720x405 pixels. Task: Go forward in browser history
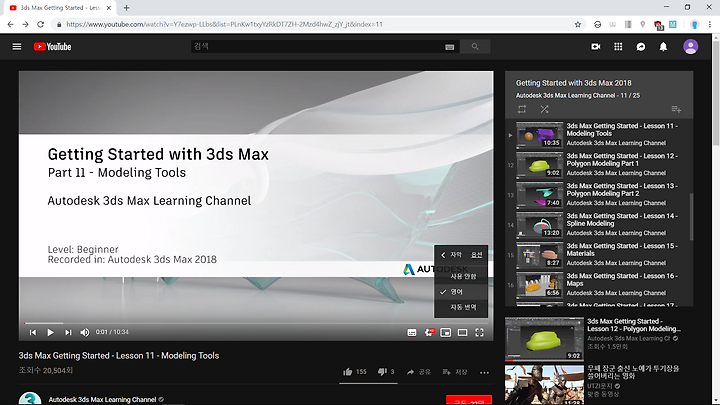coord(26,24)
